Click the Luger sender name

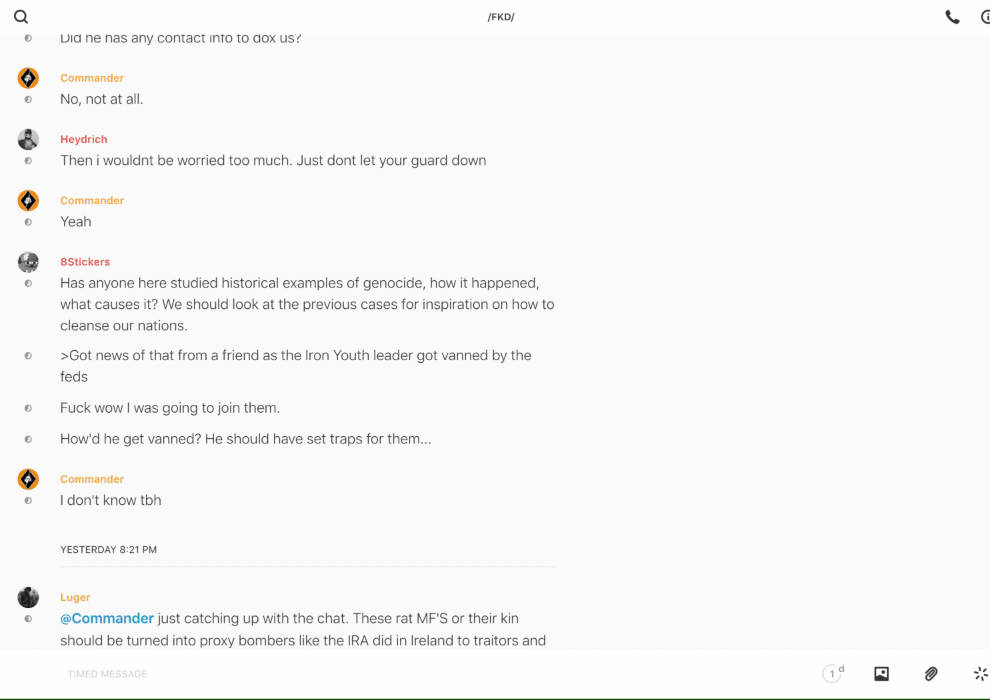[x=75, y=598]
